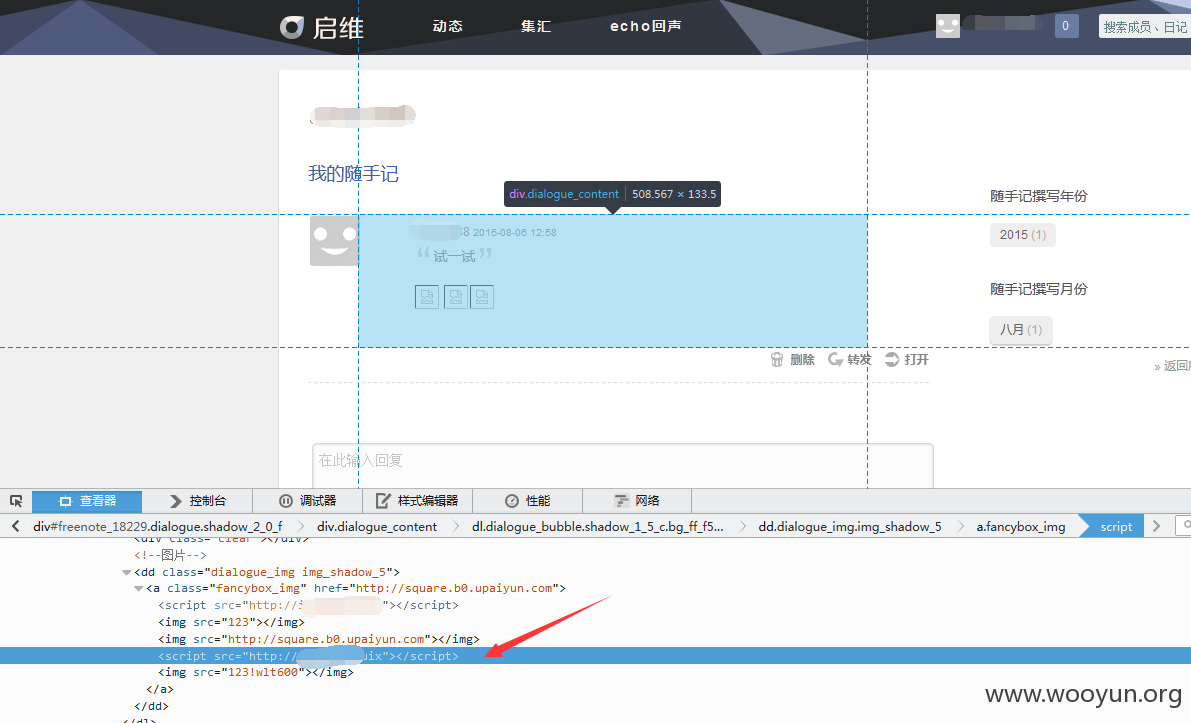Click the note text 试一试
Image resolution: width=1191 pixels, height=723 pixels.
454,256
